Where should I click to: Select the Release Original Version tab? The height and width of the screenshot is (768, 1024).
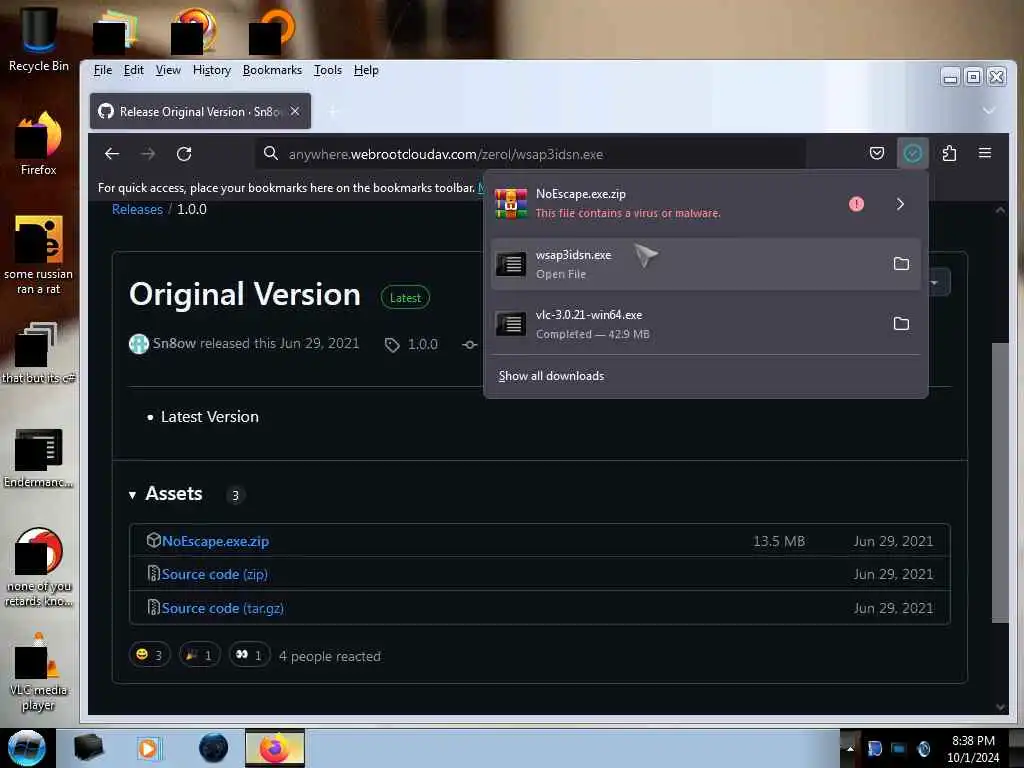pos(200,111)
